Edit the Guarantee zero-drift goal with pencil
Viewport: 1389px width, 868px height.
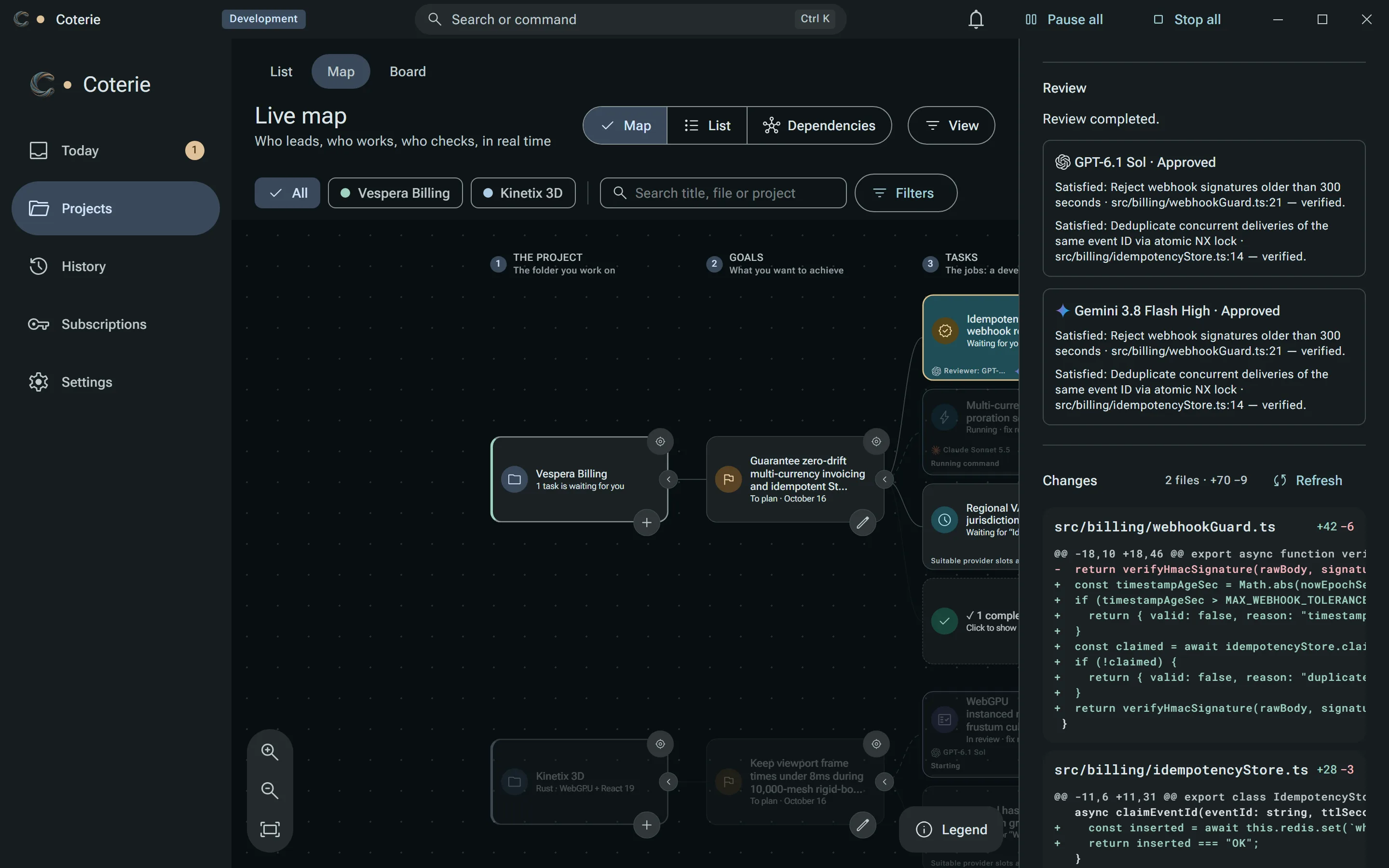863,522
